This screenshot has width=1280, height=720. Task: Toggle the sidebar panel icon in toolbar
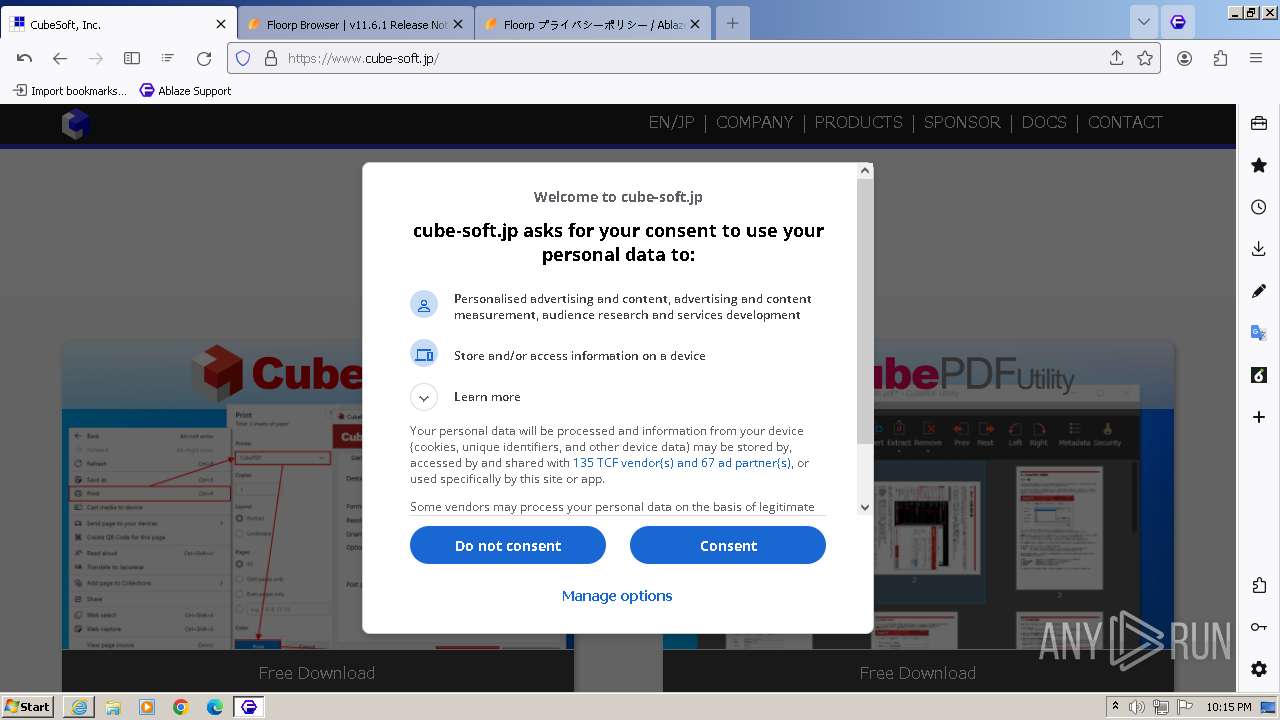pyautogui.click(x=131, y=58)
